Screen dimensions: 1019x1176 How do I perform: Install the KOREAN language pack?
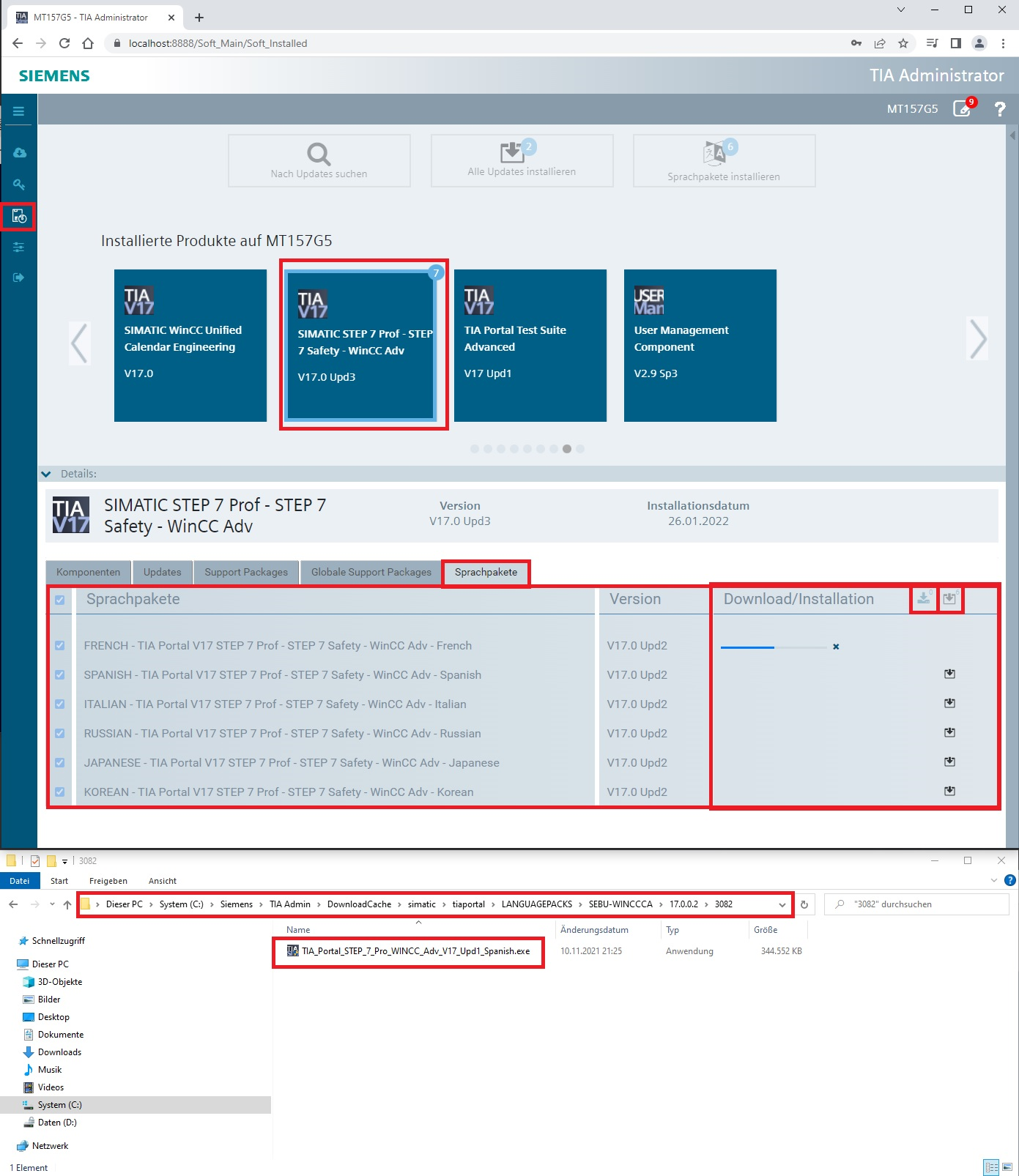tap(950, 791)
